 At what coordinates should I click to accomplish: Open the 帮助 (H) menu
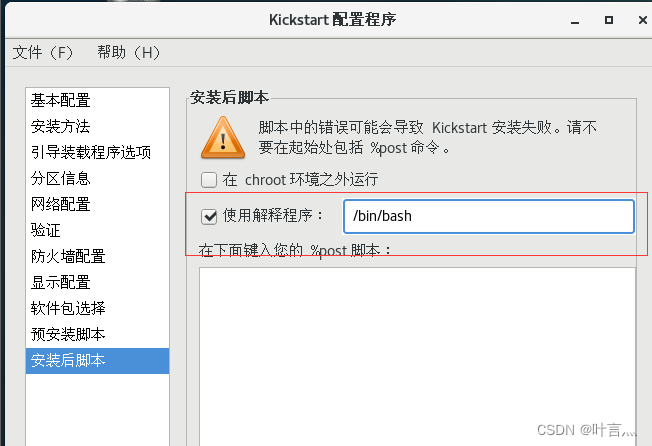pos(128,53)
